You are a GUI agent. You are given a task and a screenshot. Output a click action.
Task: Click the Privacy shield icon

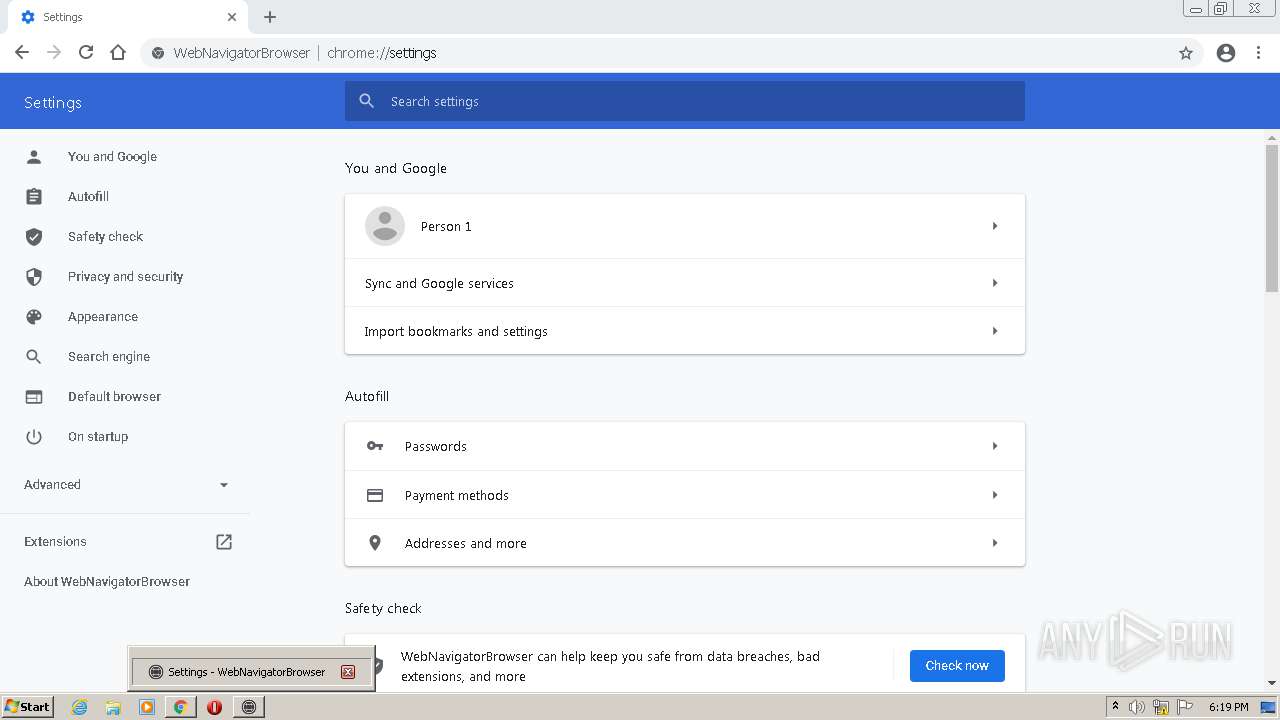tap(34, 276)
